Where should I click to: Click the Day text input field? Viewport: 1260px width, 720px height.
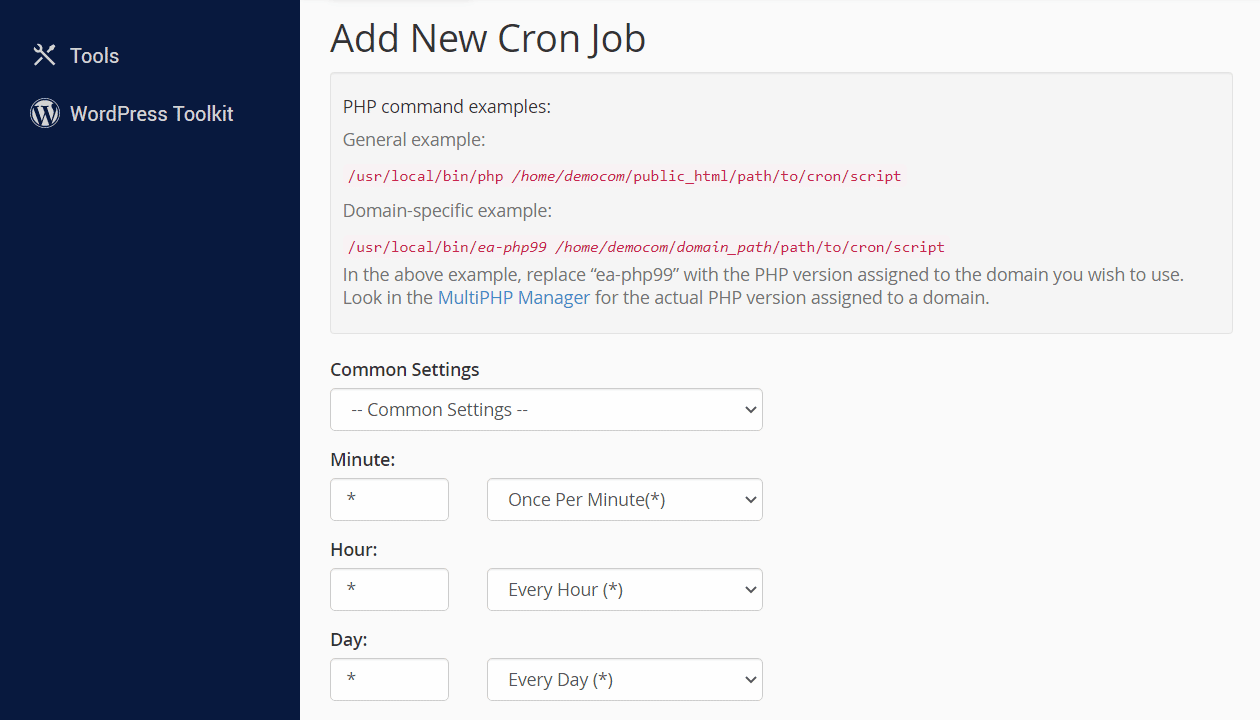[x=389, y=680]
